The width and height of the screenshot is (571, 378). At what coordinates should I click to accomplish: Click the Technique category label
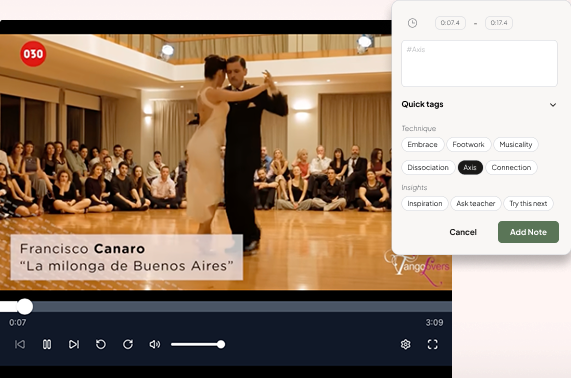pyautogui.click(x=419, y=129)
